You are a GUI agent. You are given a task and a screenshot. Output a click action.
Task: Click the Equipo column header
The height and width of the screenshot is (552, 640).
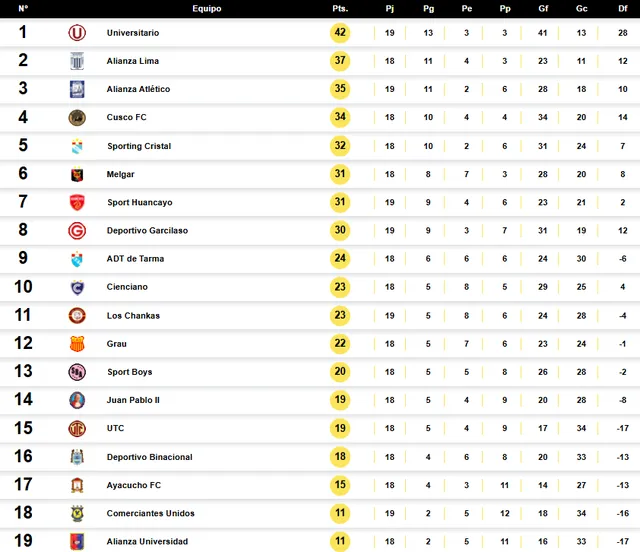coord(207,9)
